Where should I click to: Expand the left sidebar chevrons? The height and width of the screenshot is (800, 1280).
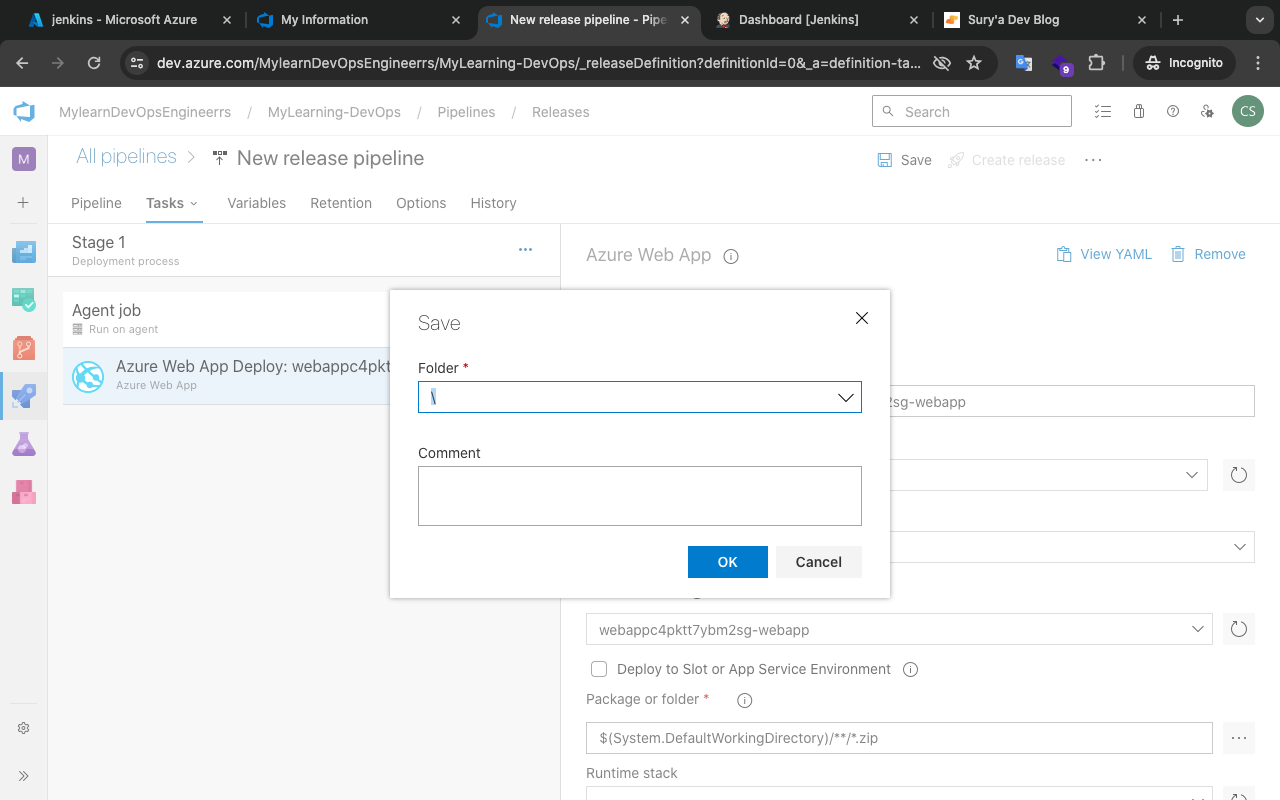(24, 776)
